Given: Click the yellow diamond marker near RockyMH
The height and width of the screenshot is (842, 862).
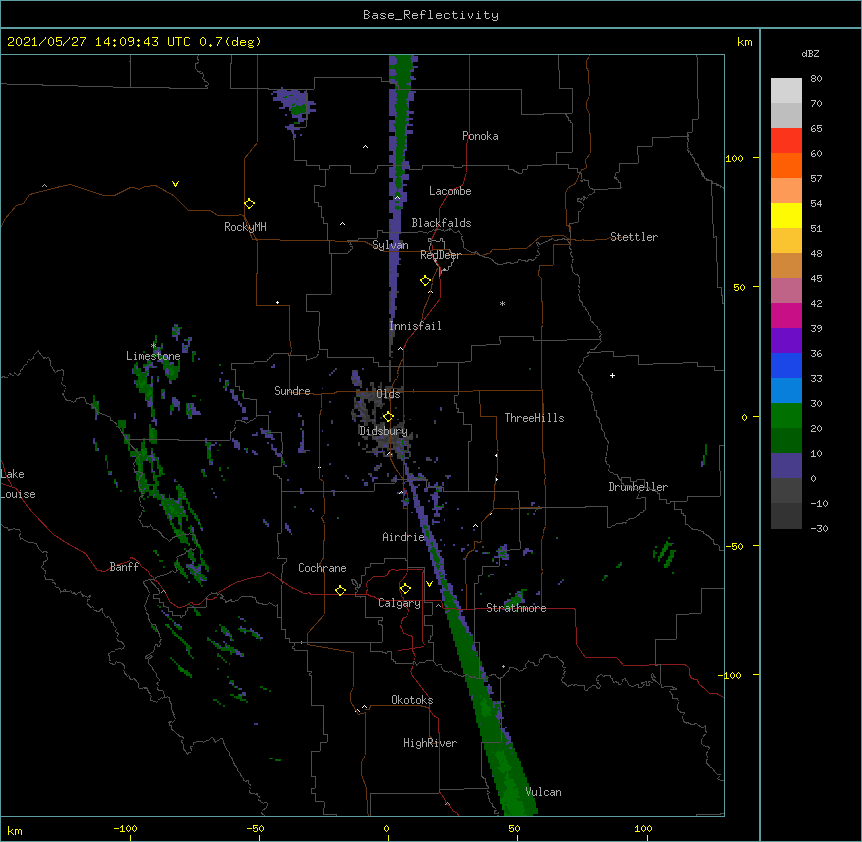Looking at the screenshot, I should pyautogui.click(x=249, y=204).
